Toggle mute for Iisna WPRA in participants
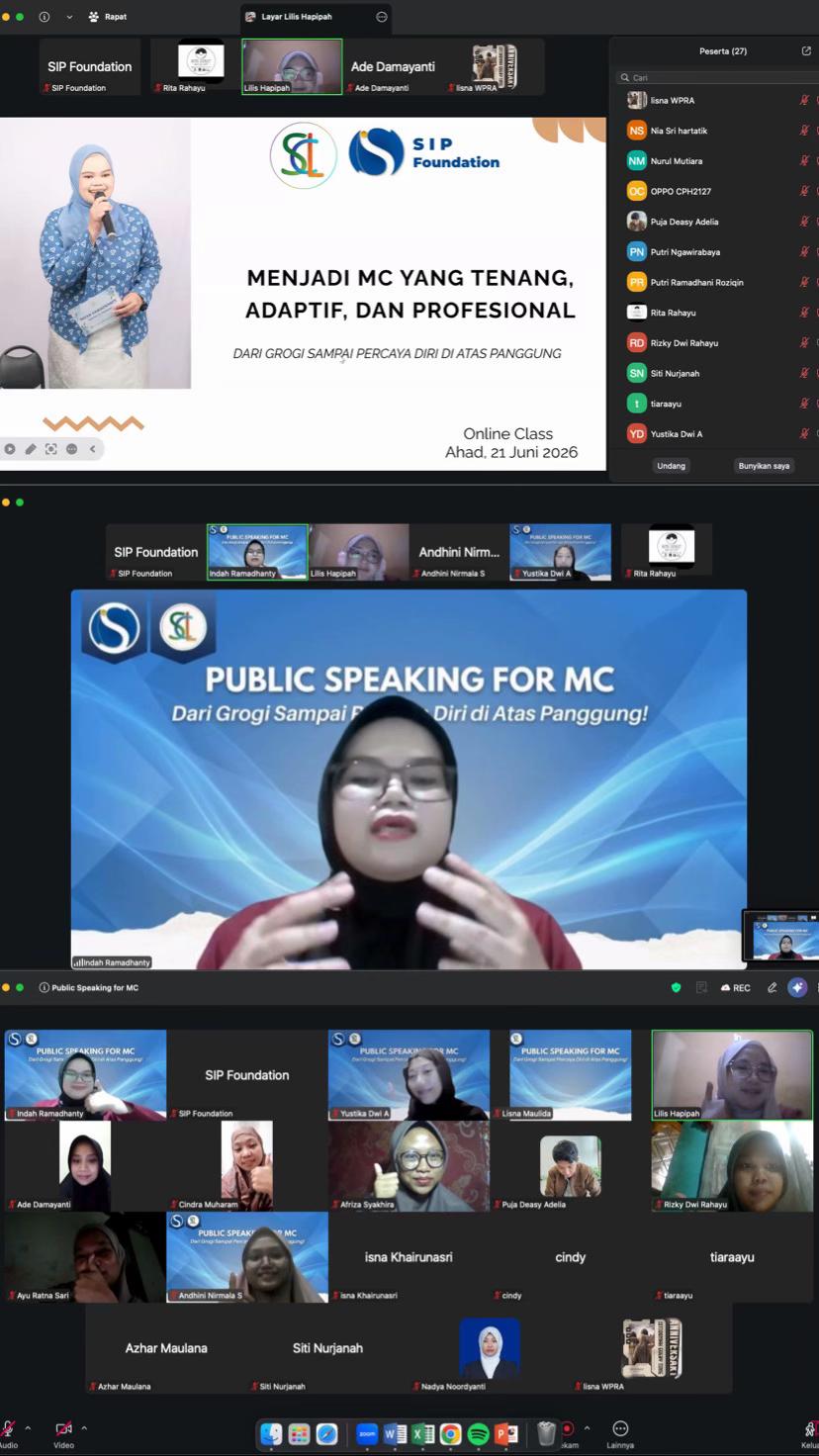This screenshot has width=819, height=1456. tap(804, 100)
